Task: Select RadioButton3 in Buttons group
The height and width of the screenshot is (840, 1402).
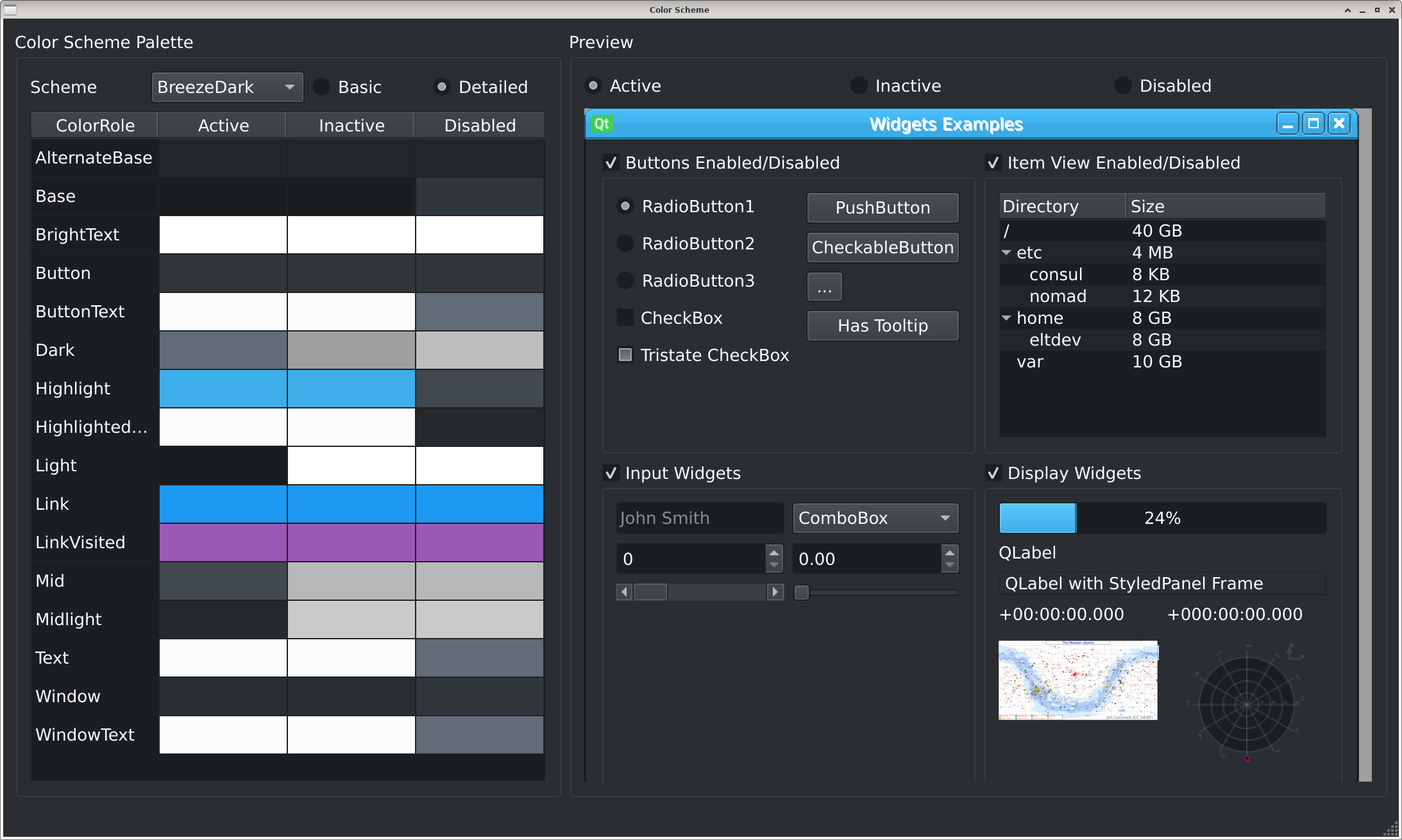Action: coord(625,280)
